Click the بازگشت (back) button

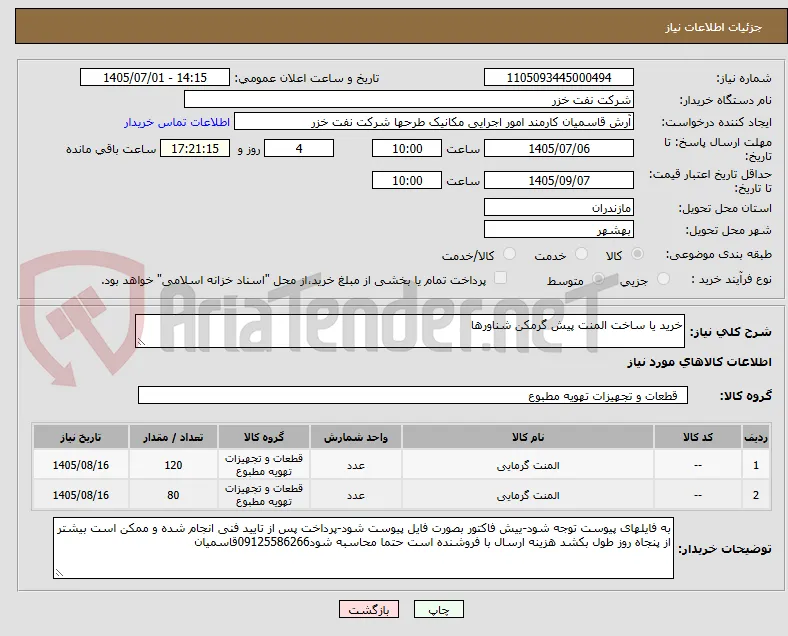pos(369,609)
